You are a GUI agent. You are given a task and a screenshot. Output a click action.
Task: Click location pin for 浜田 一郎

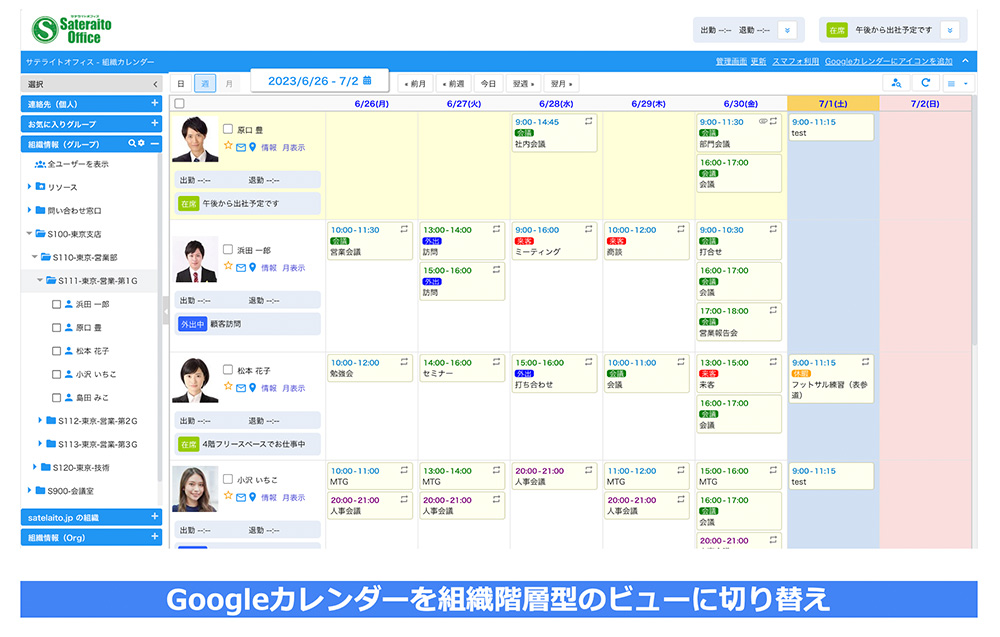pyautogui.click(x=253, y=268)
